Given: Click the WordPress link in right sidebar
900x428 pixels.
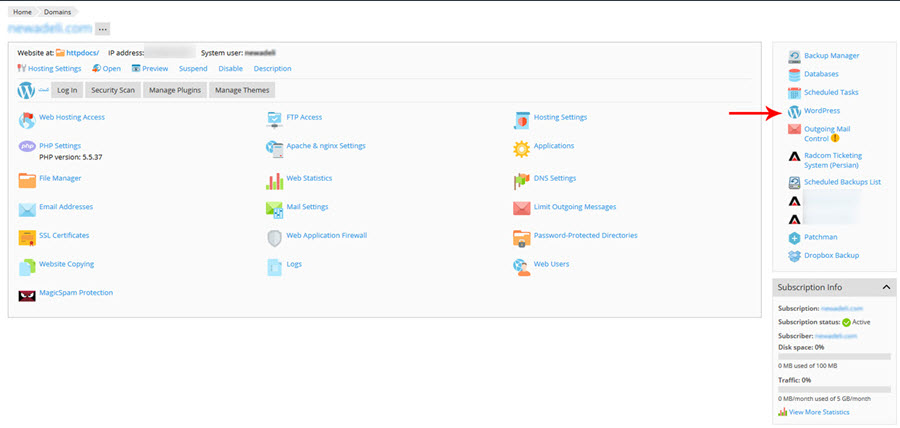Looking at the screenshot, I should click(x=821, y=111).
